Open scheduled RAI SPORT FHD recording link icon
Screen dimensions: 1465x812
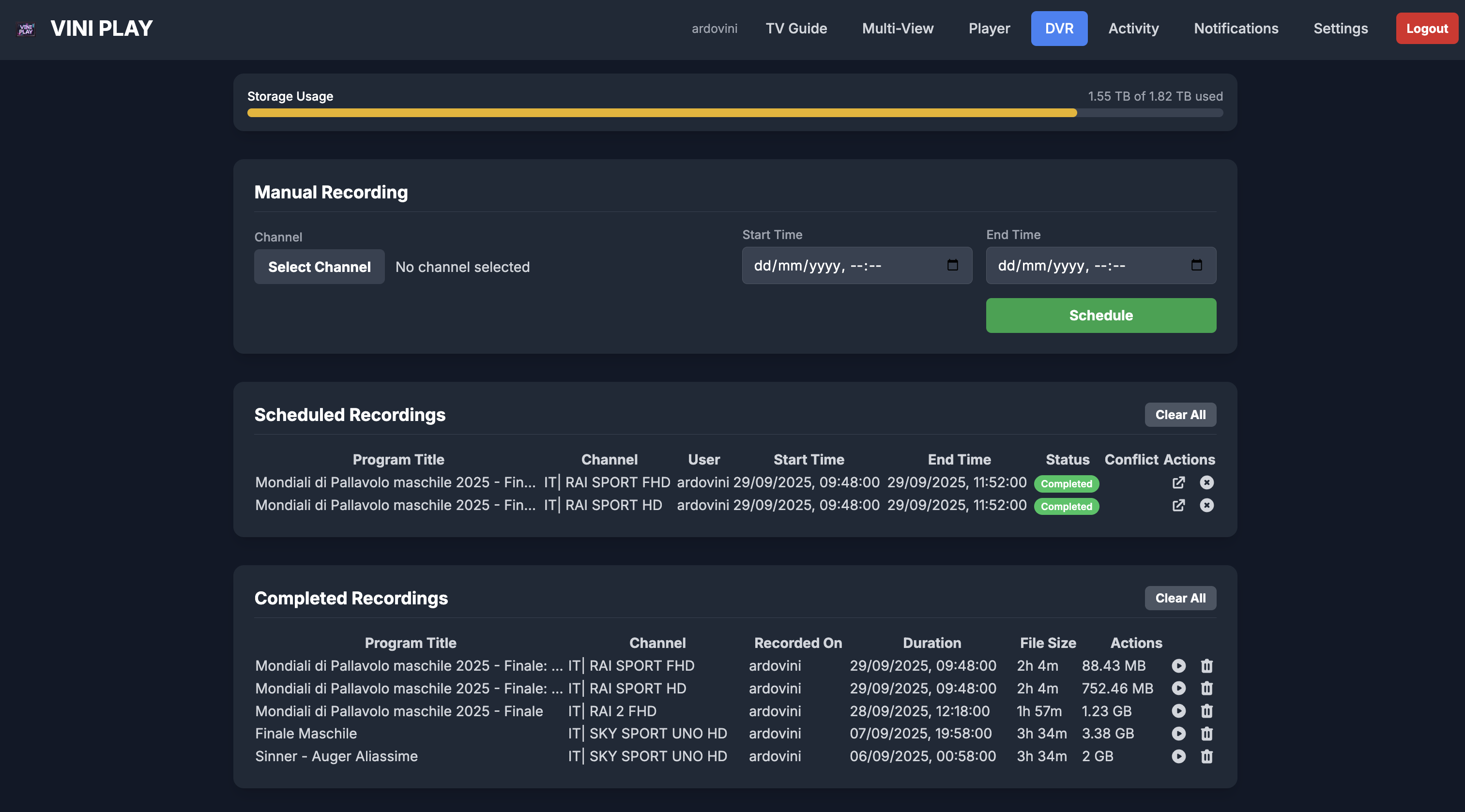point(1178,482)
